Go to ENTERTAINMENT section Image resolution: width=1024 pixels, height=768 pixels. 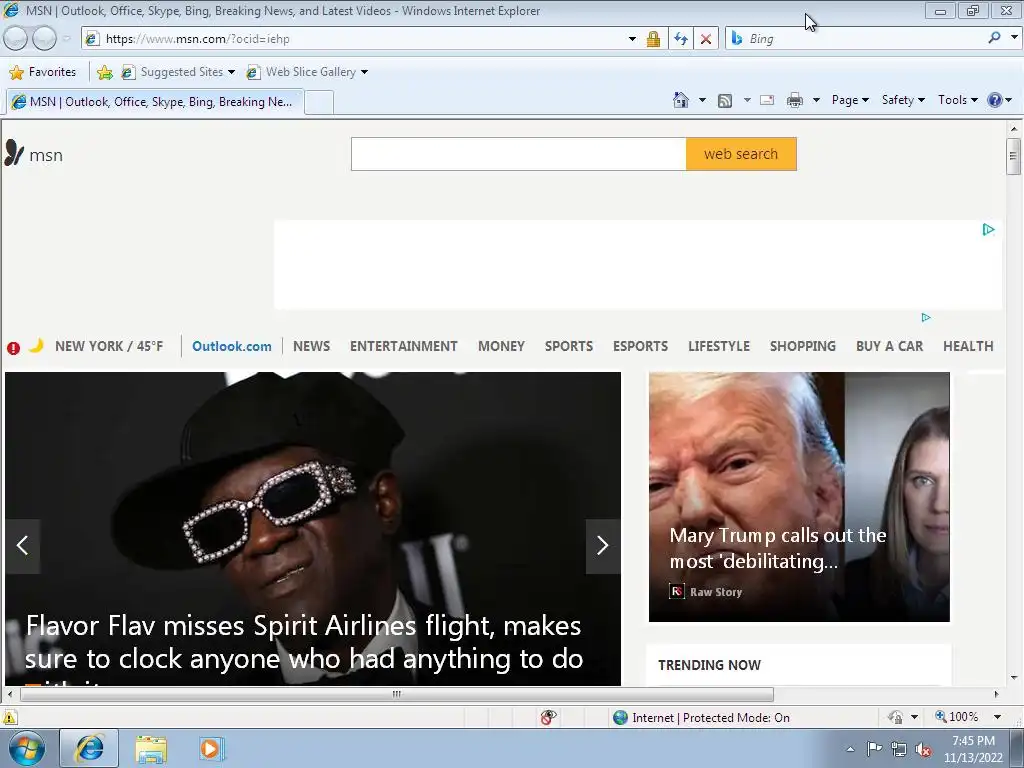tap(404, 346)
